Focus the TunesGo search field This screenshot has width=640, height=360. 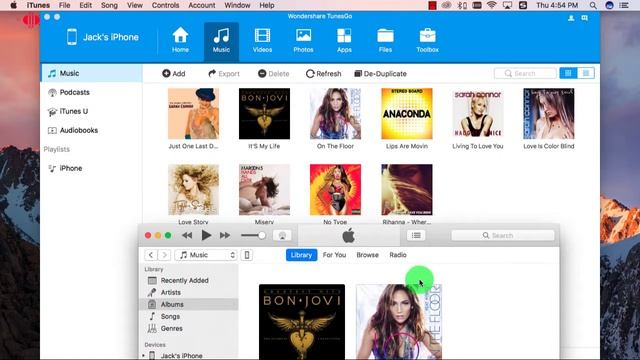(x=525, y=73)
